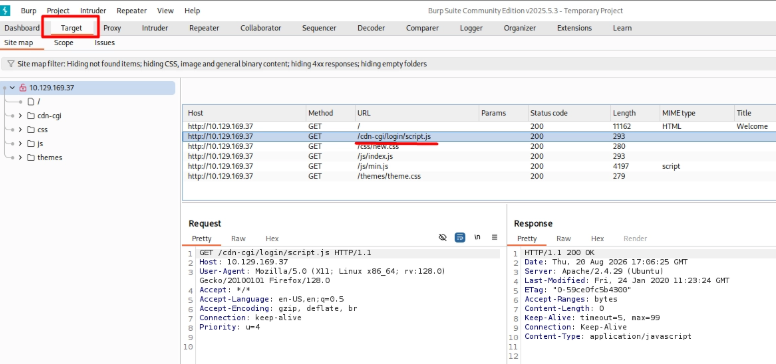Screen dimensions: 776x364
Task: Select the /js/min.js table row
Action: tap(479, 166)
